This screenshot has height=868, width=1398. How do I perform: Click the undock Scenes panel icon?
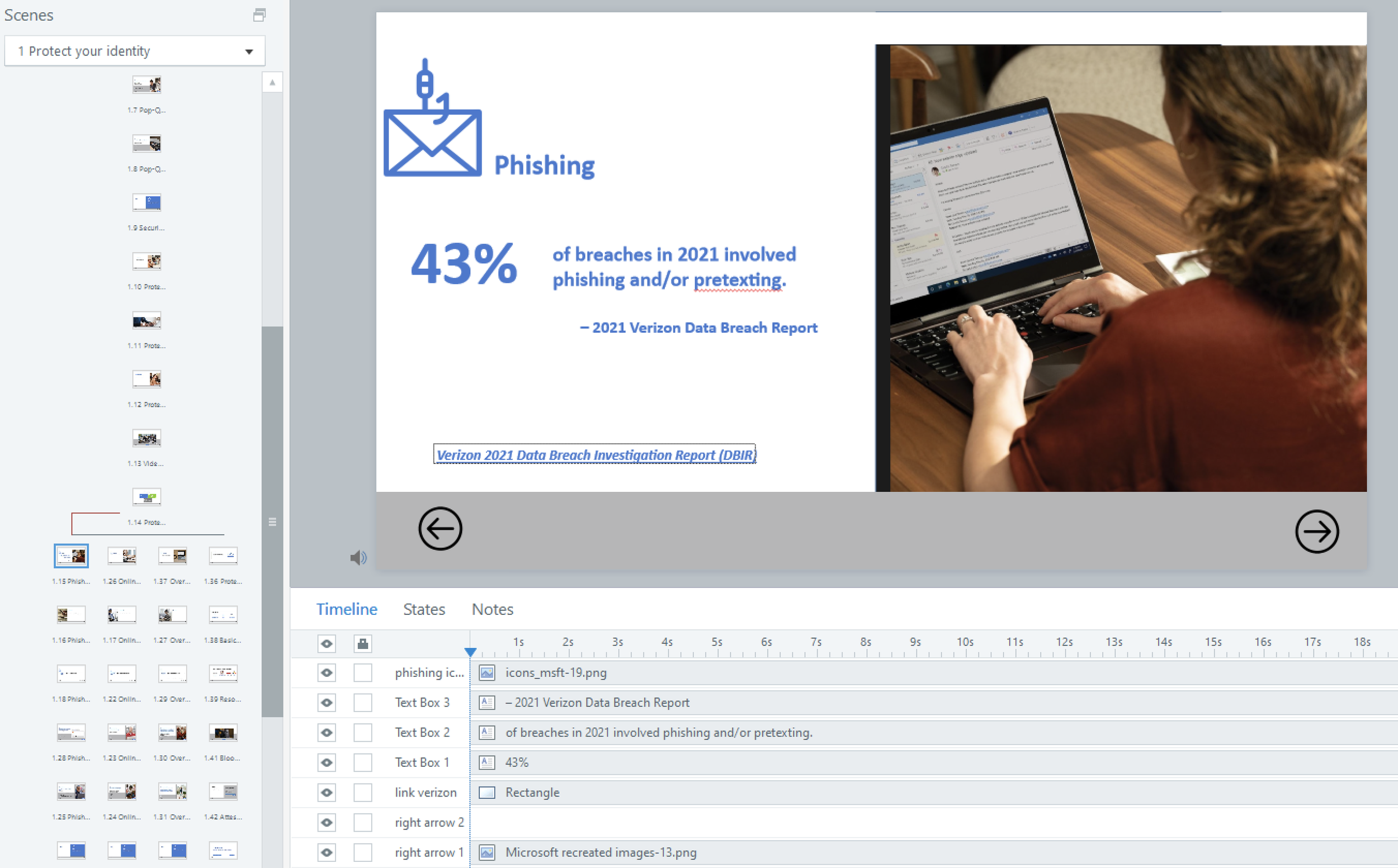pyautogui.click(x=259, y=15)
